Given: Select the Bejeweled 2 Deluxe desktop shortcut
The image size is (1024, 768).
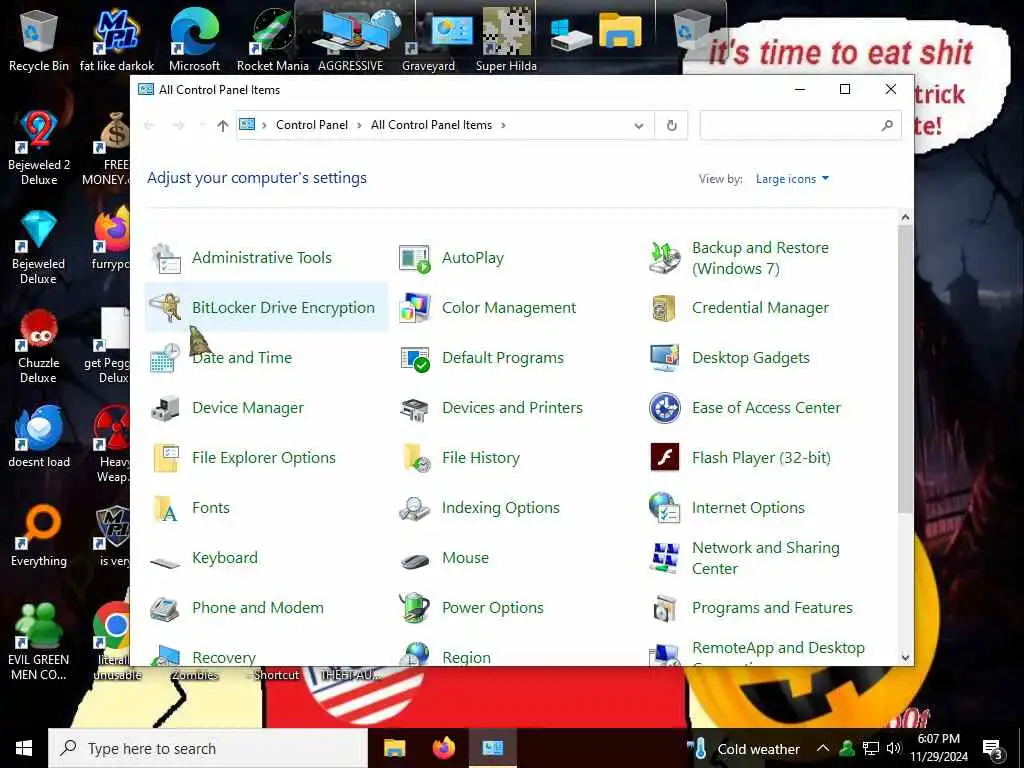Looking at the screenshot, I should (39, 148).
